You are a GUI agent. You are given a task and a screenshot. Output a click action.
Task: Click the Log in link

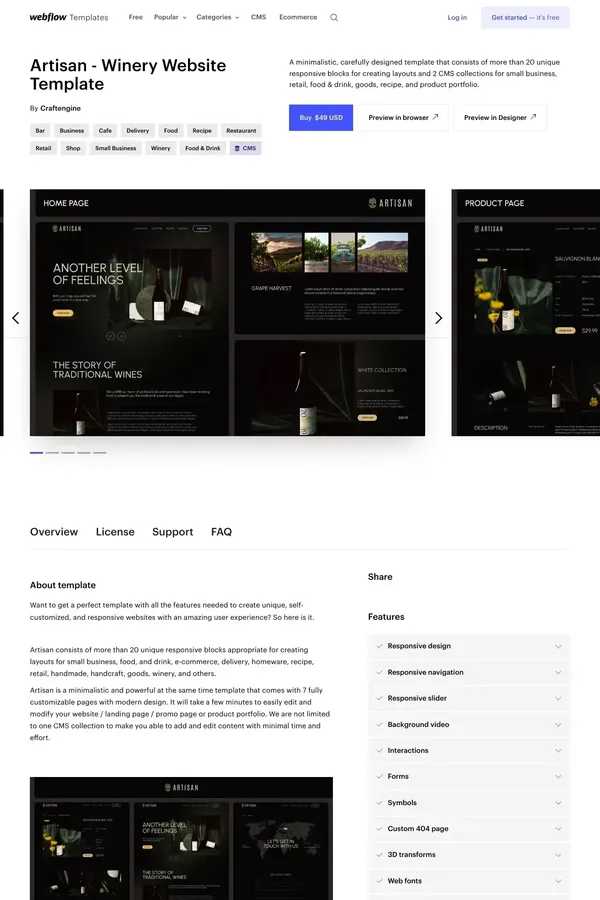pyautogui.click(x=457, y=18)
